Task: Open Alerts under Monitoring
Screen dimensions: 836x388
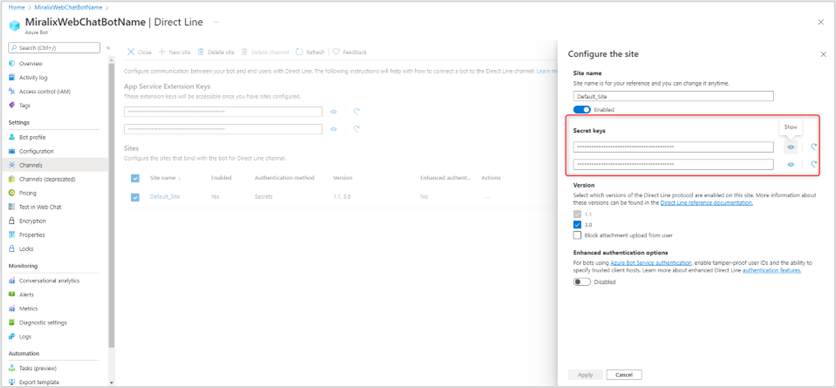Action: (x=27, y=294)
